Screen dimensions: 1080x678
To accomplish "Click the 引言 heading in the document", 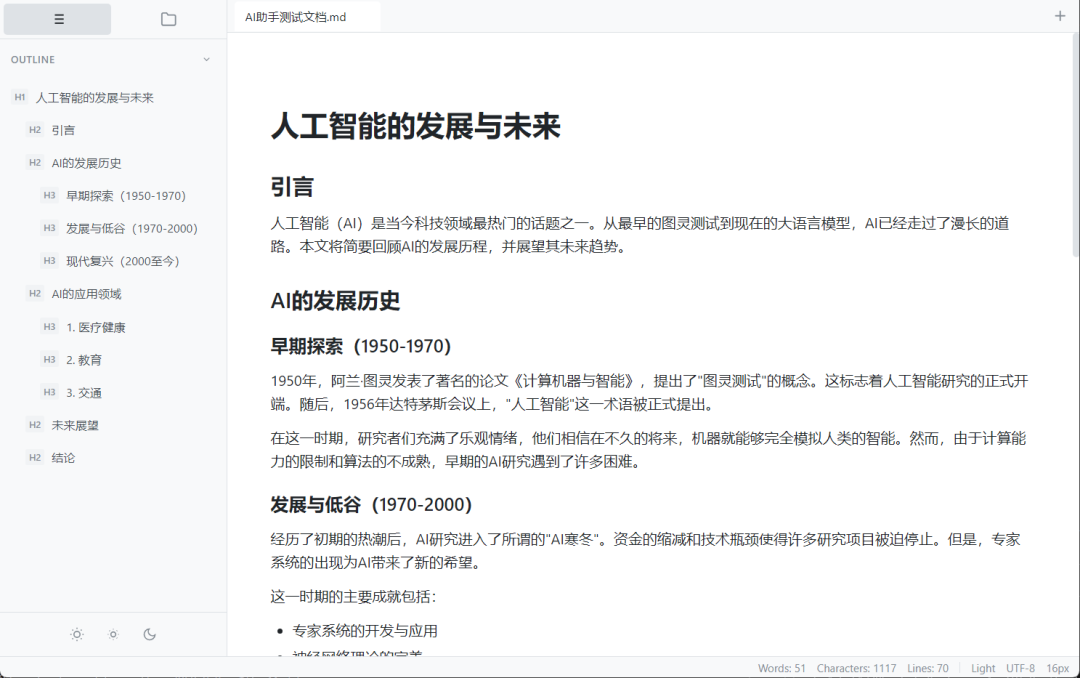I will 292,187.
